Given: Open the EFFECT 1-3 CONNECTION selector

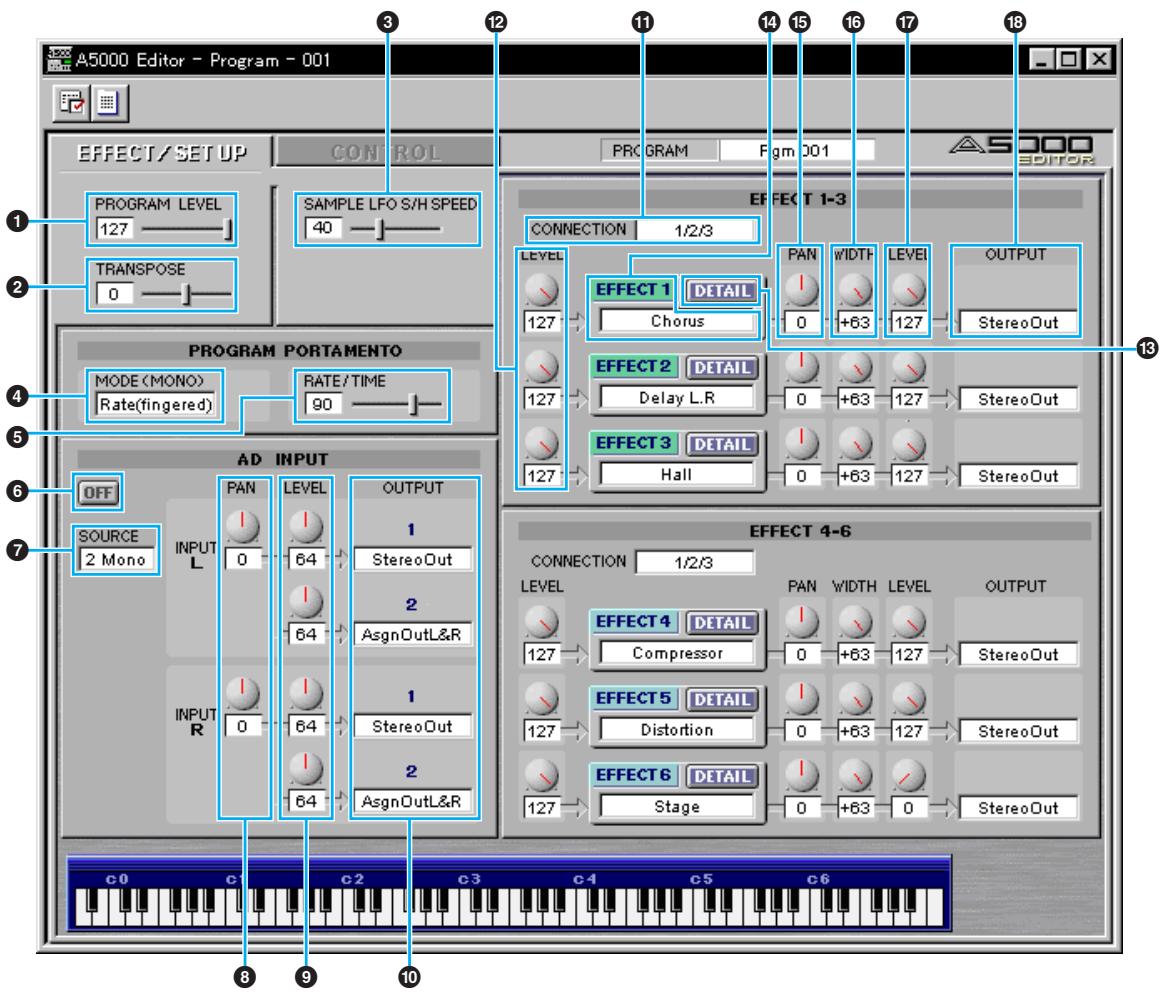Looking at the screenshot, I should tap(694, 230).
